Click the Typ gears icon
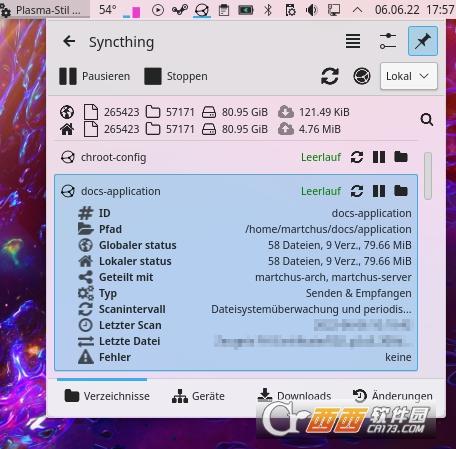This screenshot has height=449, width=456. 86,293
